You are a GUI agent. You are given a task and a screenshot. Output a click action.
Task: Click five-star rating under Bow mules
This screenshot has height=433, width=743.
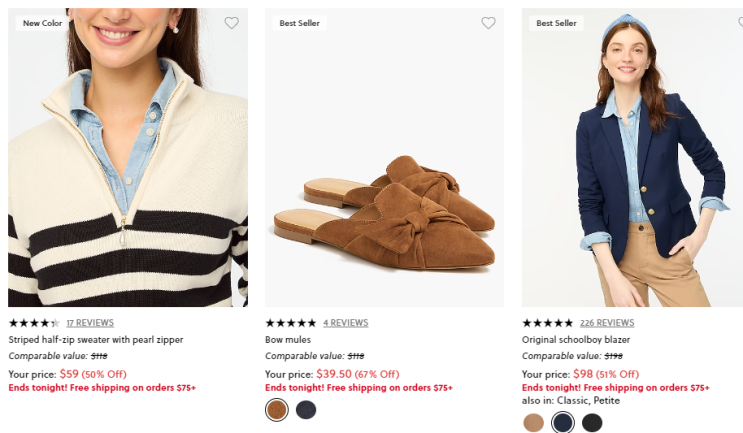point(291,323)
